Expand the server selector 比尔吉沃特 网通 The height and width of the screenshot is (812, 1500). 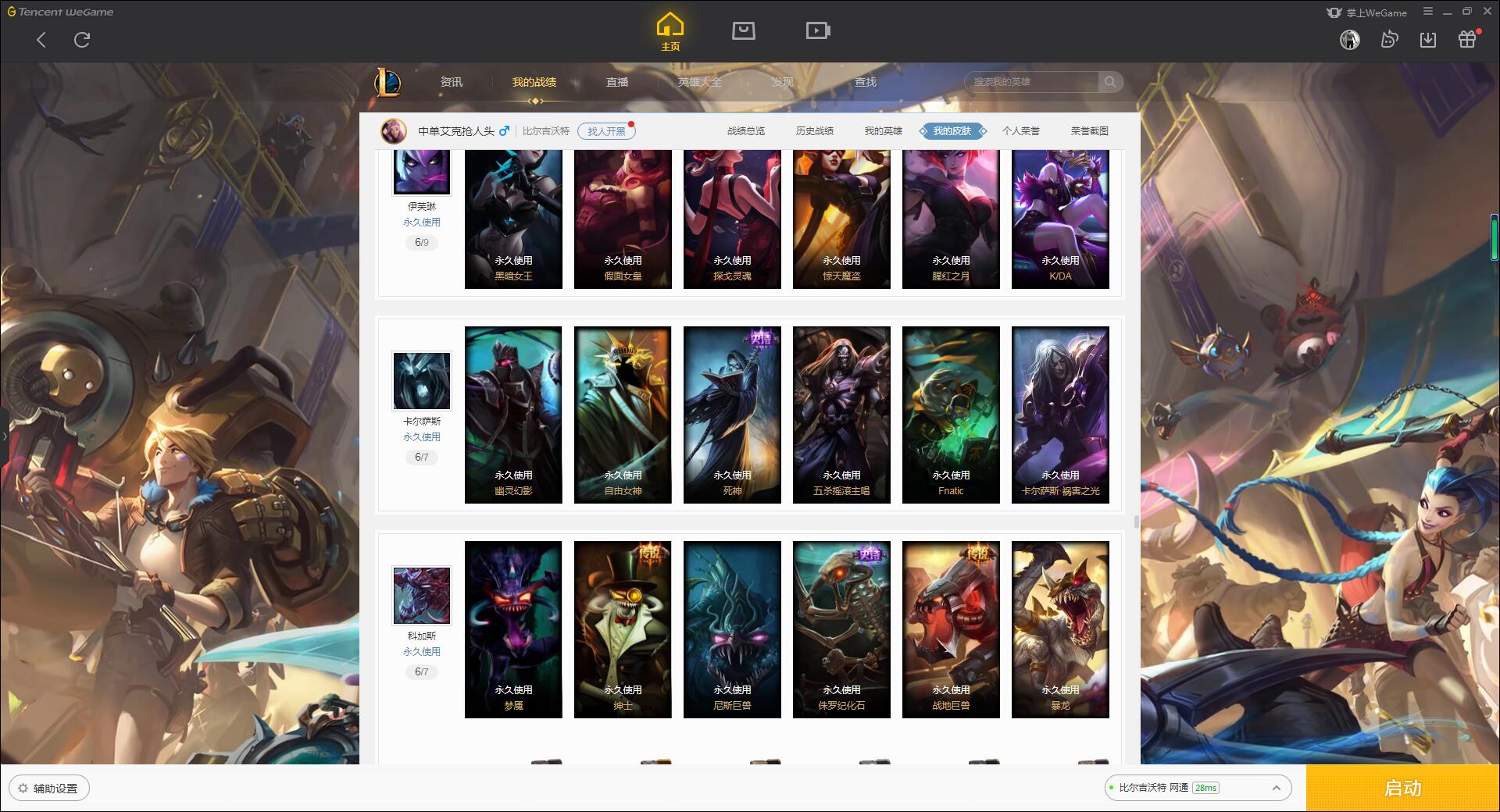click(1197, 788)
